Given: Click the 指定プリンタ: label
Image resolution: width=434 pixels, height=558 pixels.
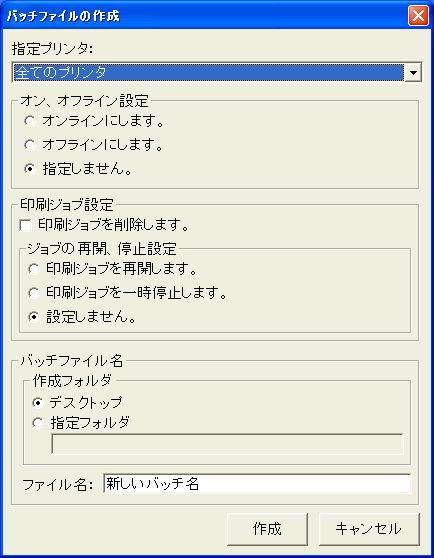Looking at the screenshot, I should [52, 49].
